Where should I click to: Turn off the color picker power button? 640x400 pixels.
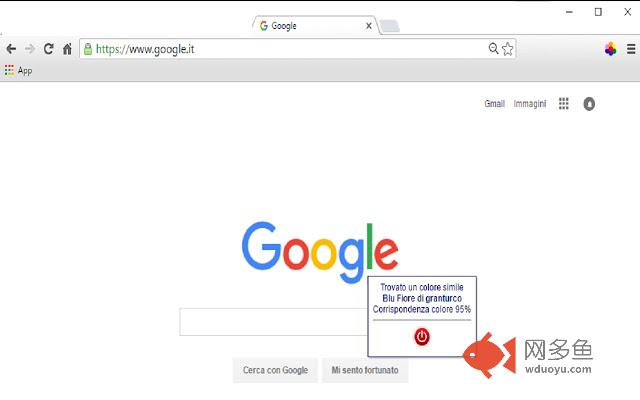point(422,337)
